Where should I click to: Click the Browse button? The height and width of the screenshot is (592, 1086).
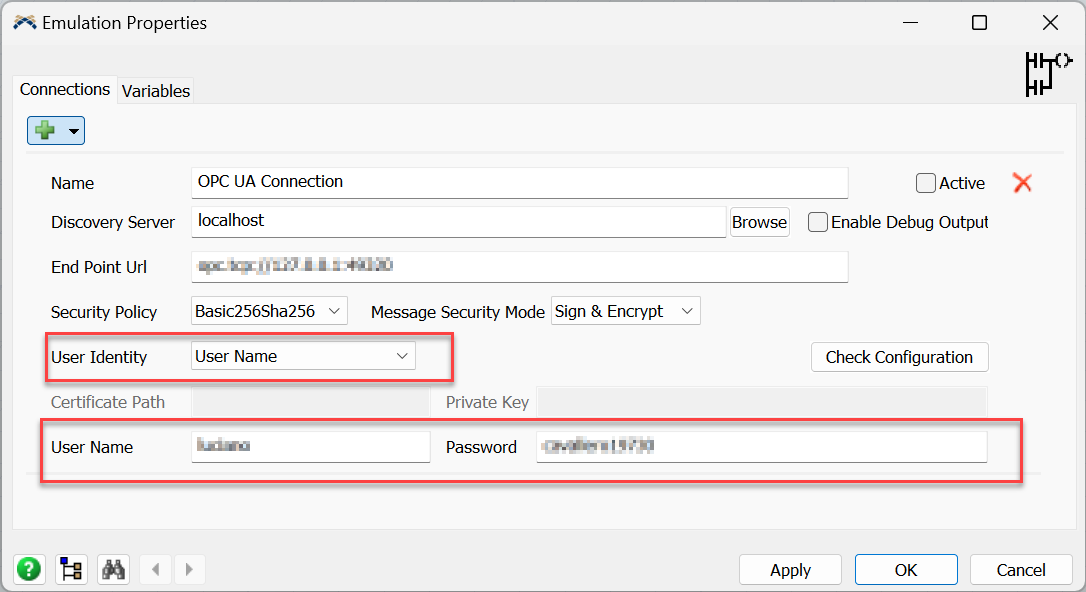point(759,222)
